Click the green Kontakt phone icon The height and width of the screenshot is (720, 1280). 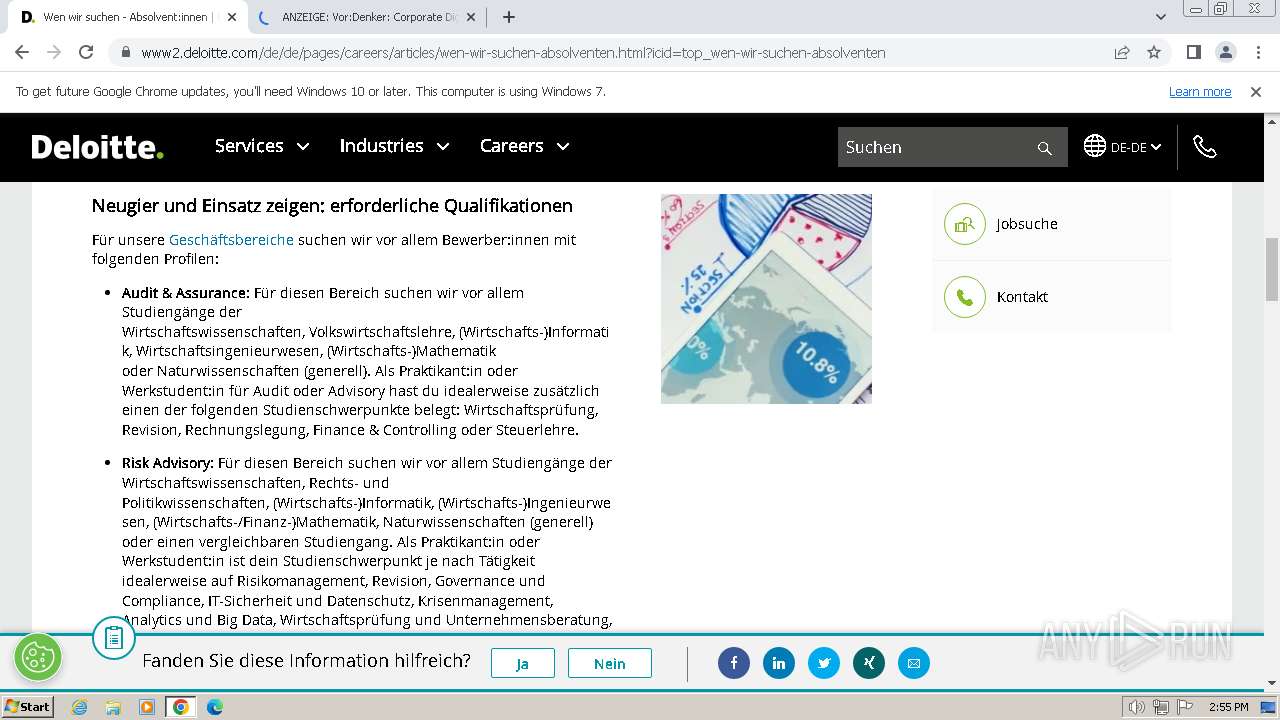965,297
